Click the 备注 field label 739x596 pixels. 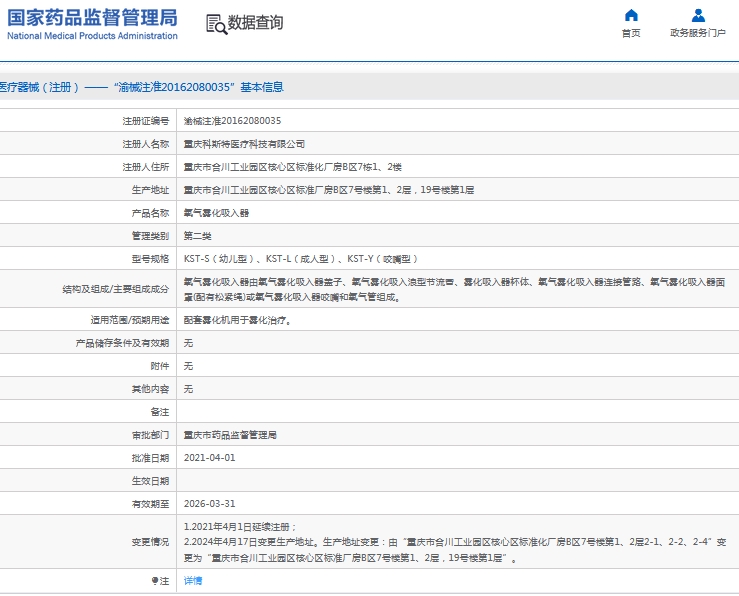pos(160,412)
